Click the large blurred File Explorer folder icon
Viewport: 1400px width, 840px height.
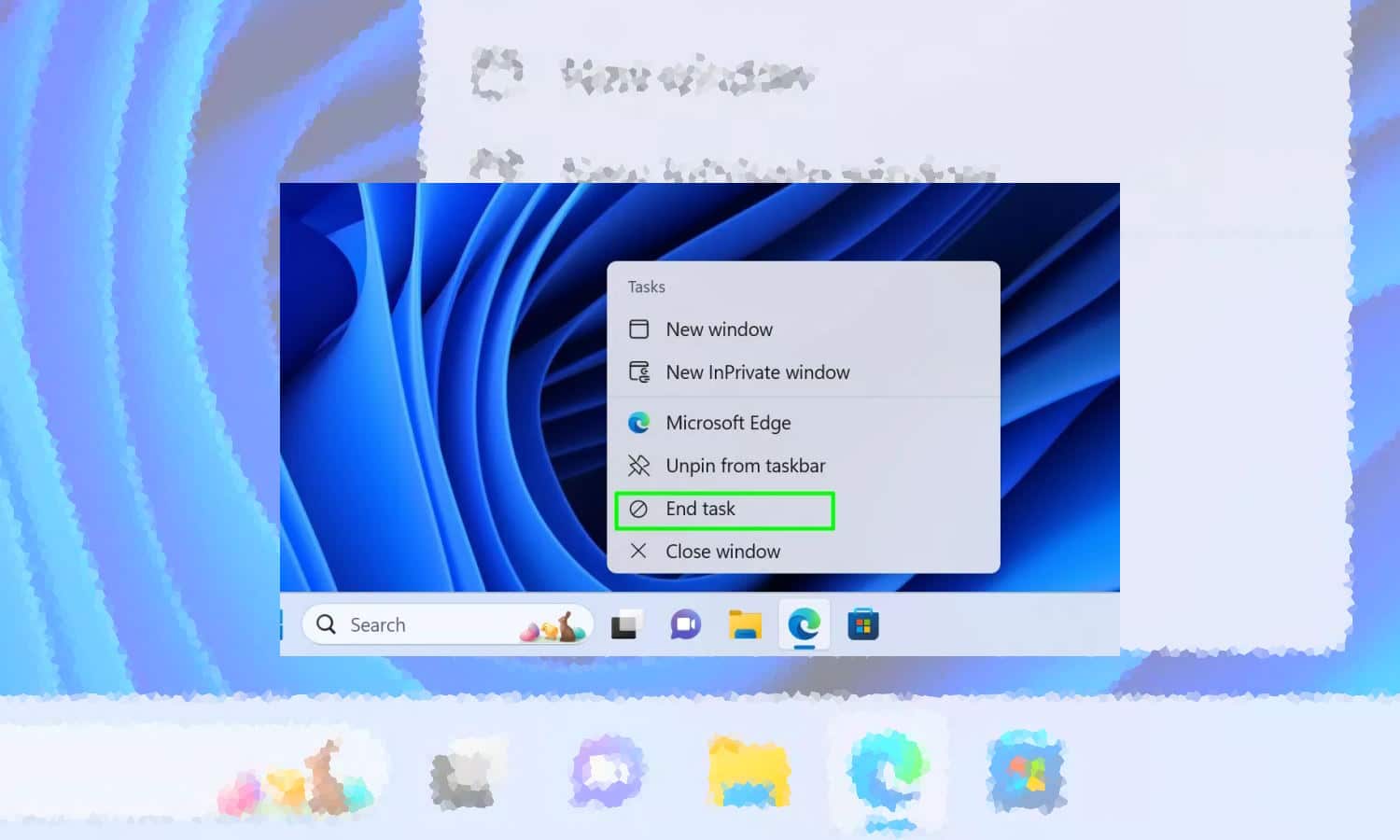[749, 773]
